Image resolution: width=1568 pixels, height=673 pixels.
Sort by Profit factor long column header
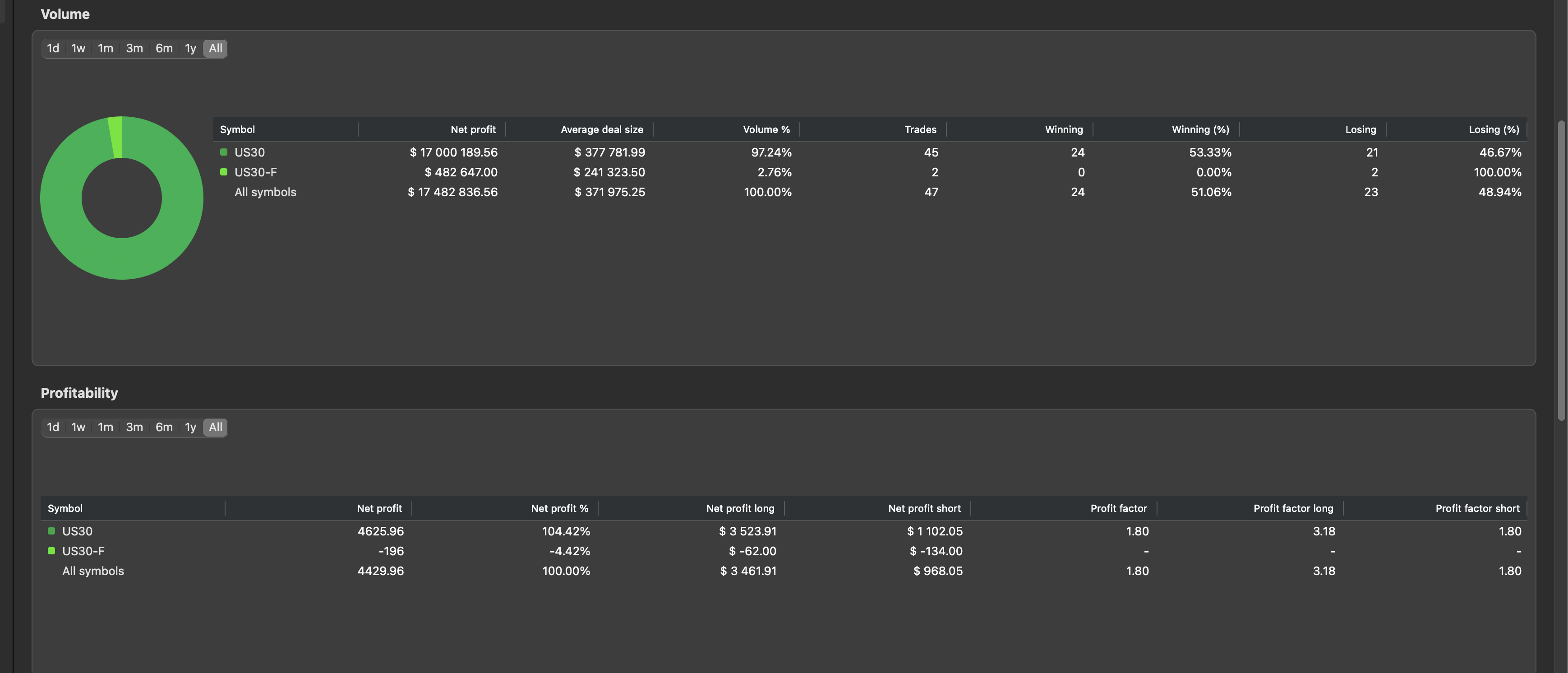1292,508
